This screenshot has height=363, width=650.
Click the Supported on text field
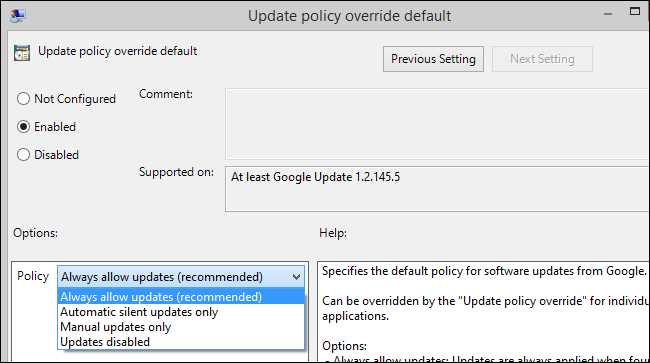point(437,189)
